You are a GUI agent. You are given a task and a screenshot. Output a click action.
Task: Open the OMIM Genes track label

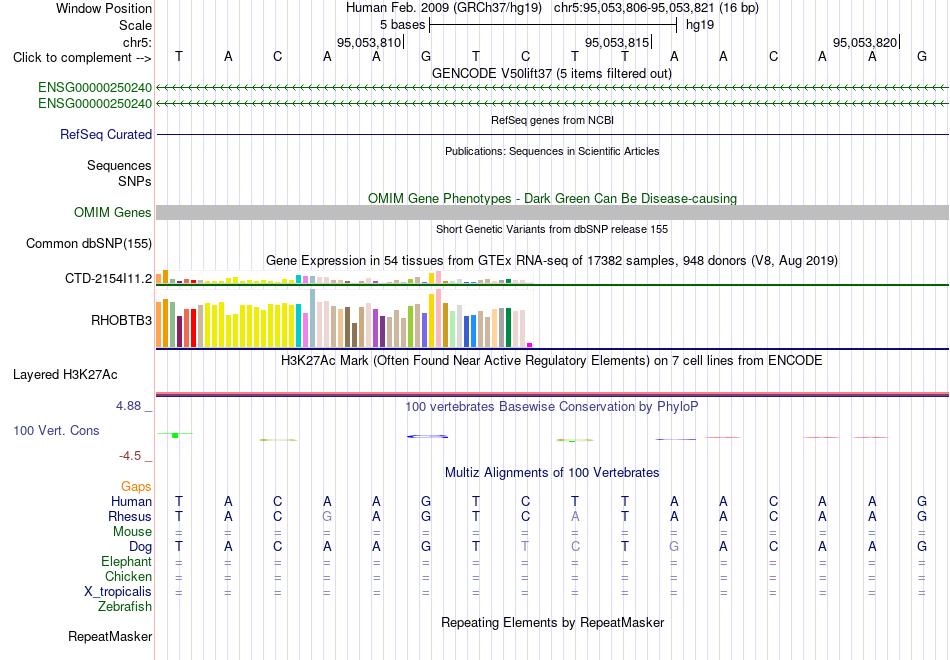click(112, 213)
